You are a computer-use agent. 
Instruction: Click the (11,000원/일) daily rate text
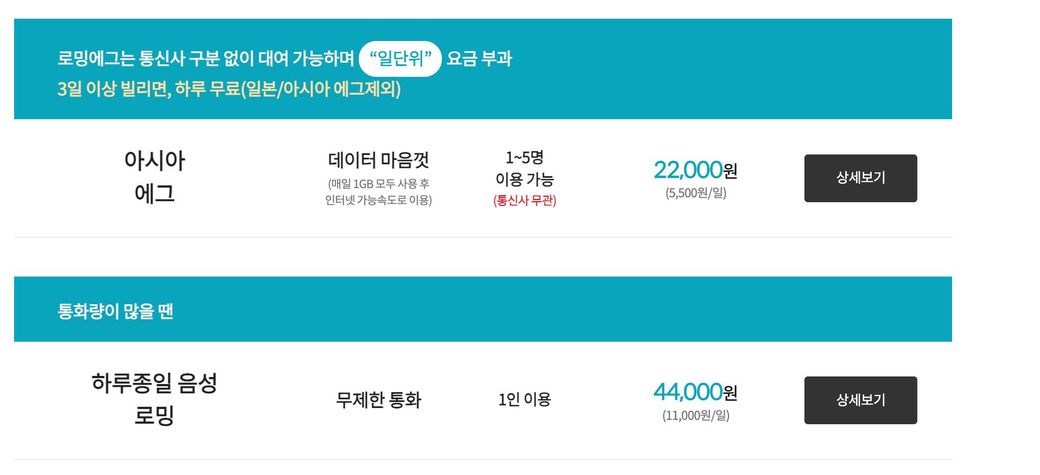[x=696, y=415]
